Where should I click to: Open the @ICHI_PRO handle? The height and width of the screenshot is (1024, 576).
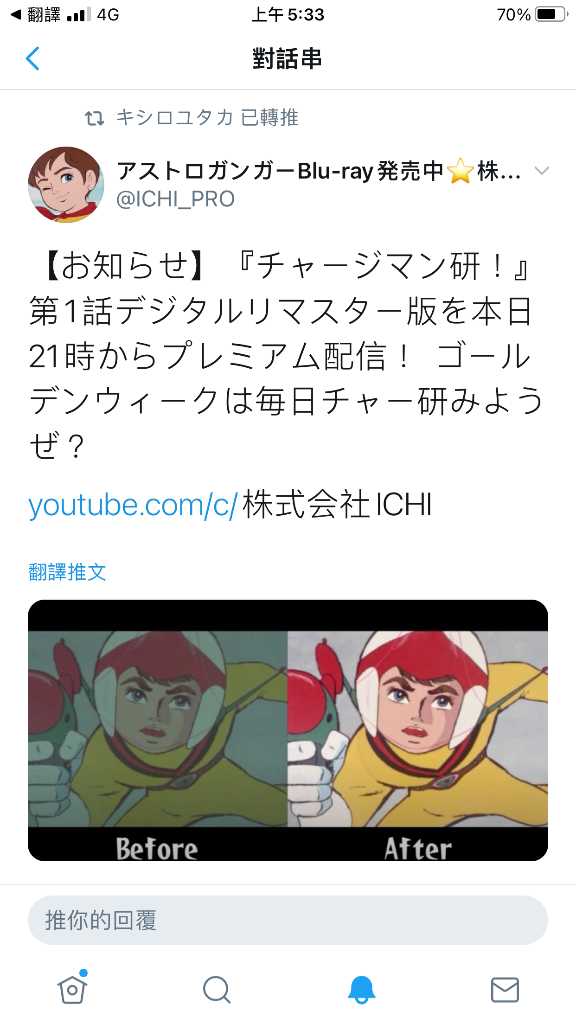point(175,199)
